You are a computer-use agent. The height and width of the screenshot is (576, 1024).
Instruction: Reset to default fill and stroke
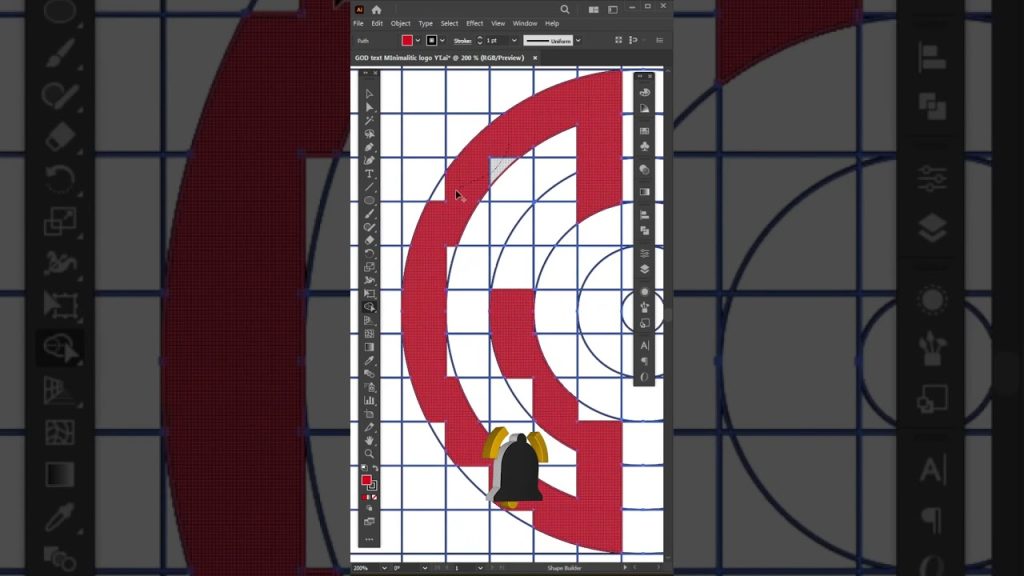[363, 469]
